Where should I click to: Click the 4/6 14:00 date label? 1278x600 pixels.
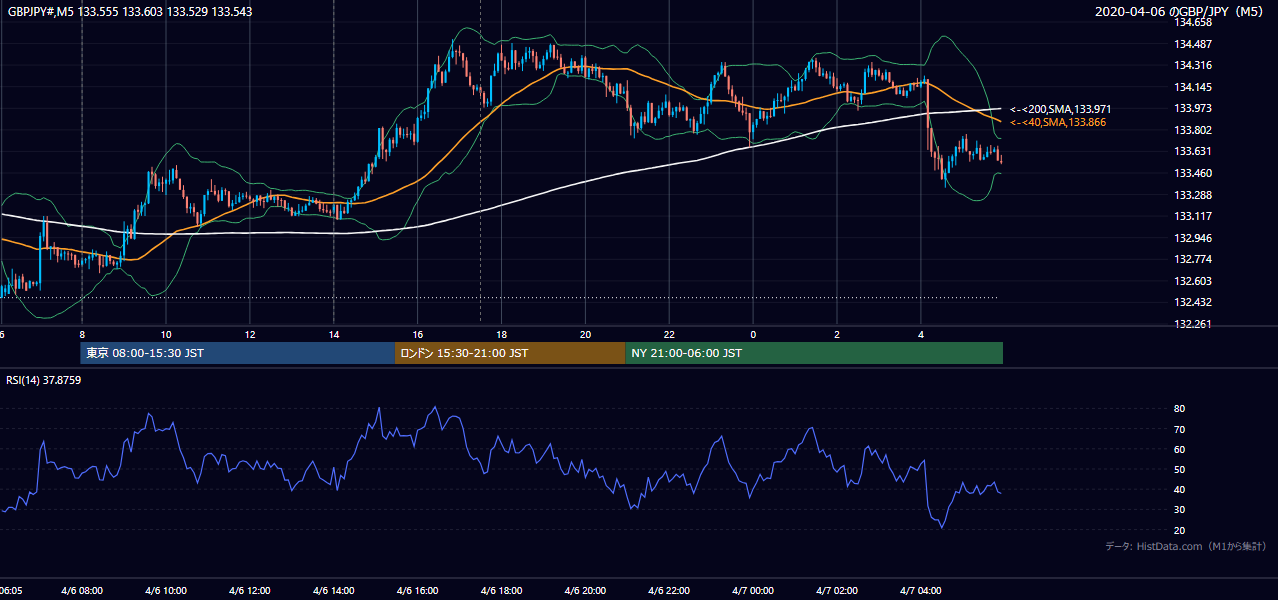pos(334,591)
